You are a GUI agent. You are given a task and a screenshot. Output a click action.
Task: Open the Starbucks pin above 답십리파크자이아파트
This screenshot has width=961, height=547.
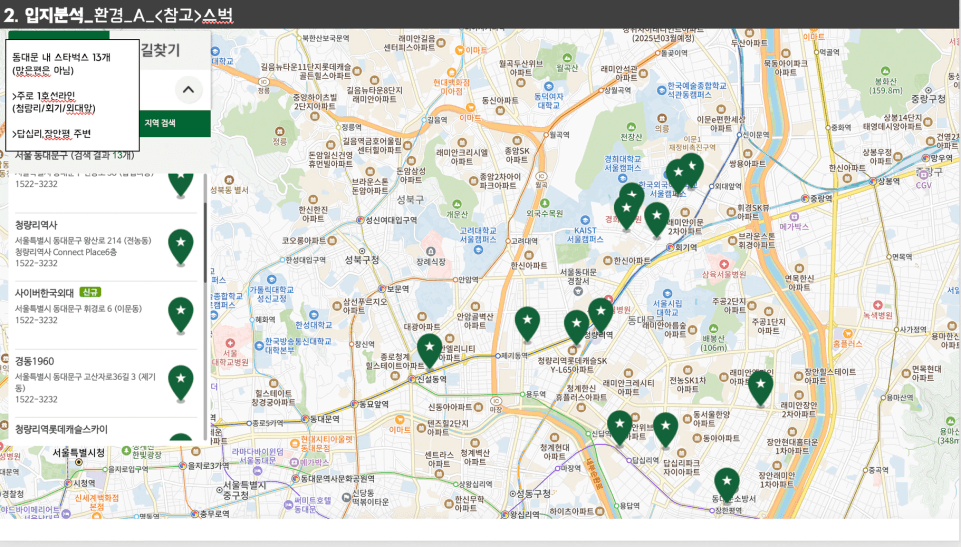click(666, 429)
